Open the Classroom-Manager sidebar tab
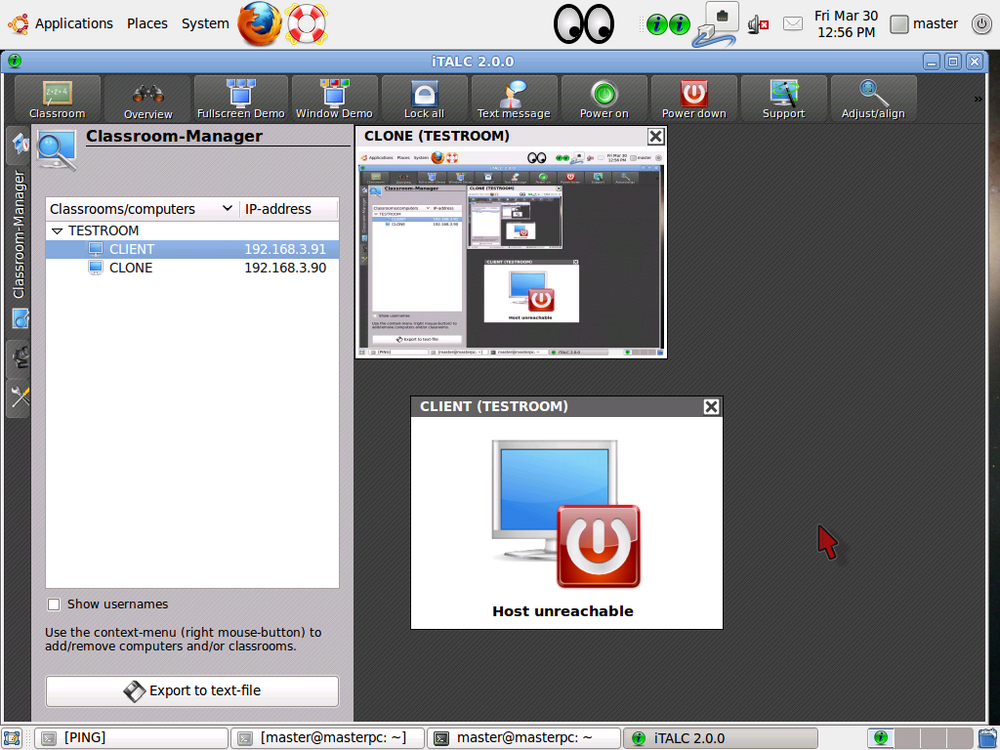 (x=18, y=234)
